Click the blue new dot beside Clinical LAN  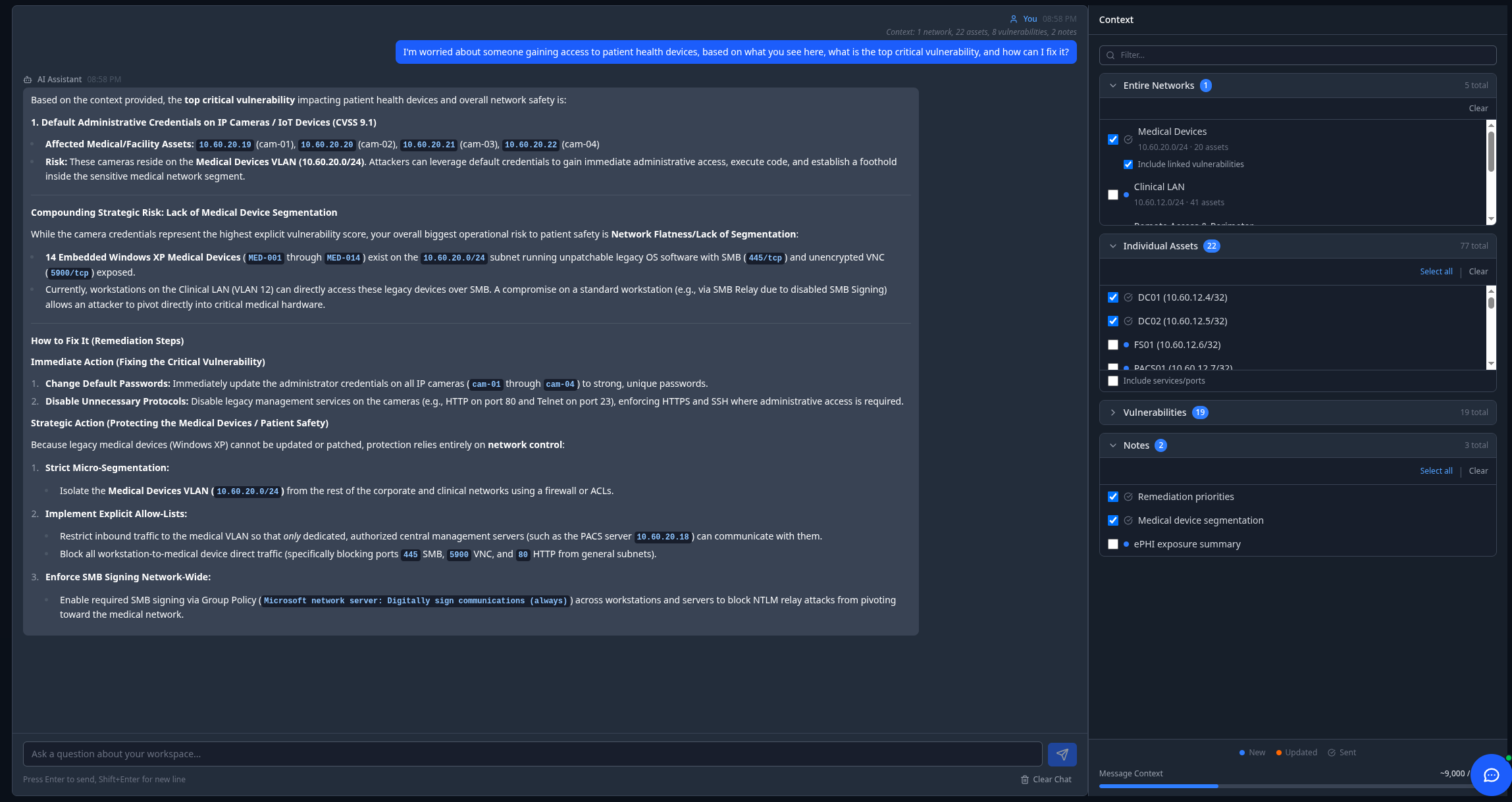tap(1126, 195)
